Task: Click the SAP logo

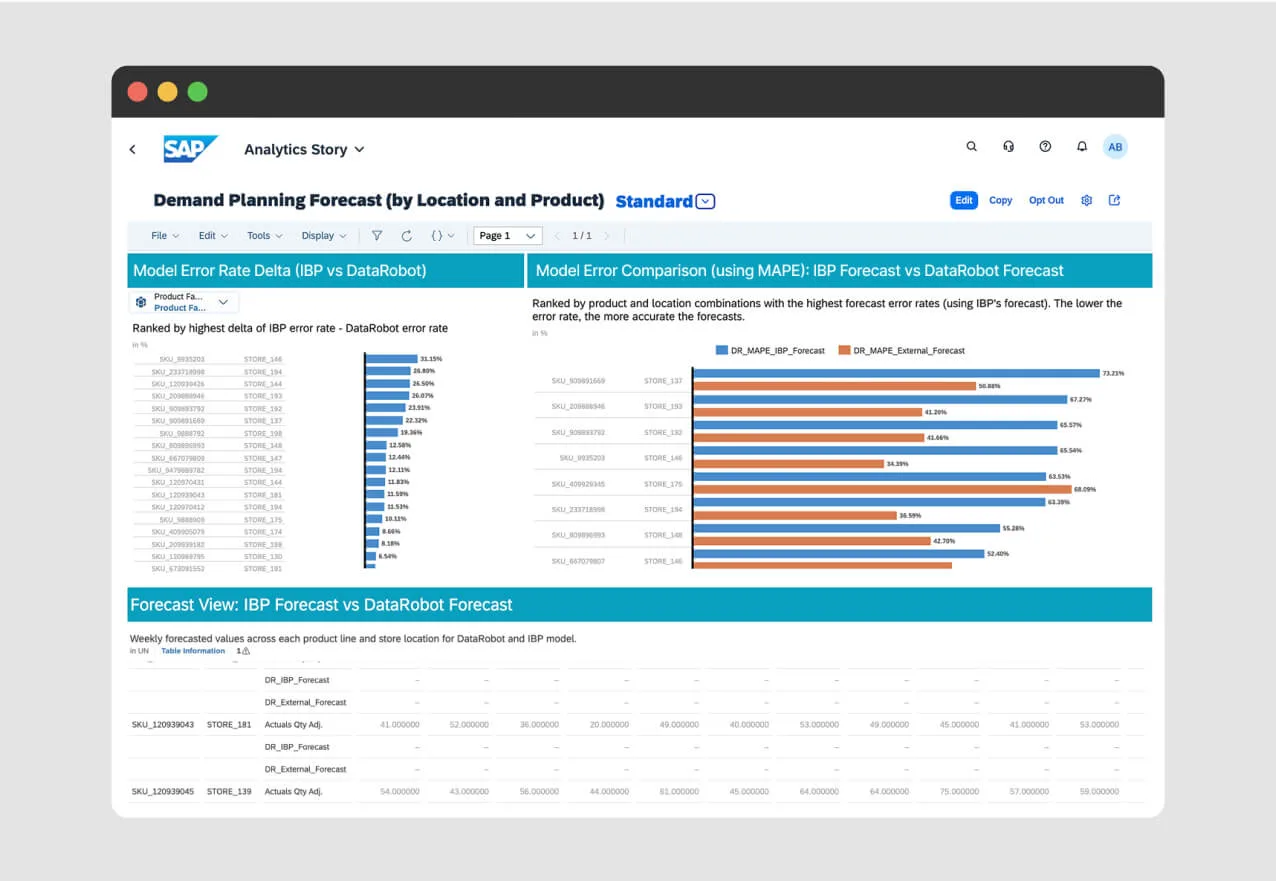Action: [190, 149]
